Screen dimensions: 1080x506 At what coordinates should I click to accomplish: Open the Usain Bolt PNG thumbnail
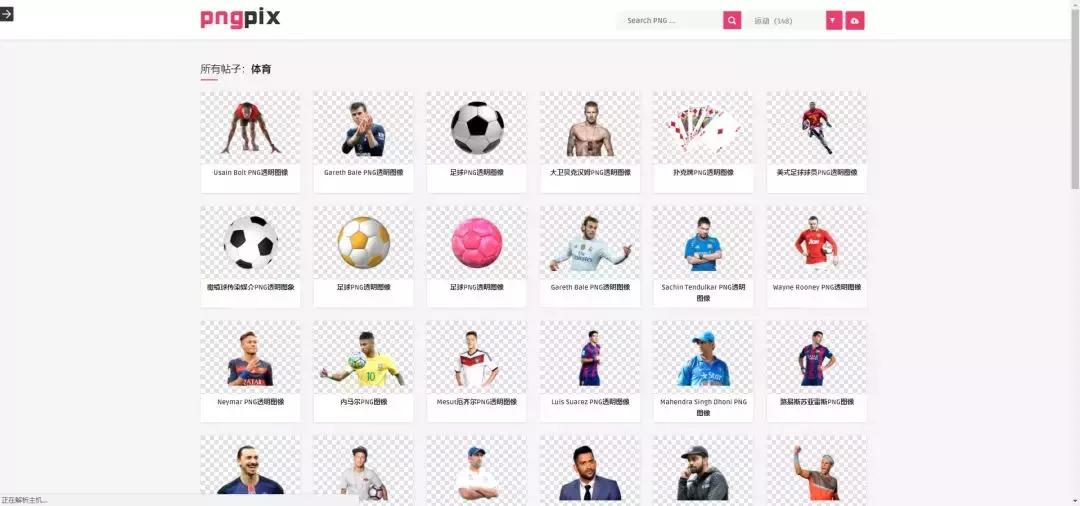250,127
